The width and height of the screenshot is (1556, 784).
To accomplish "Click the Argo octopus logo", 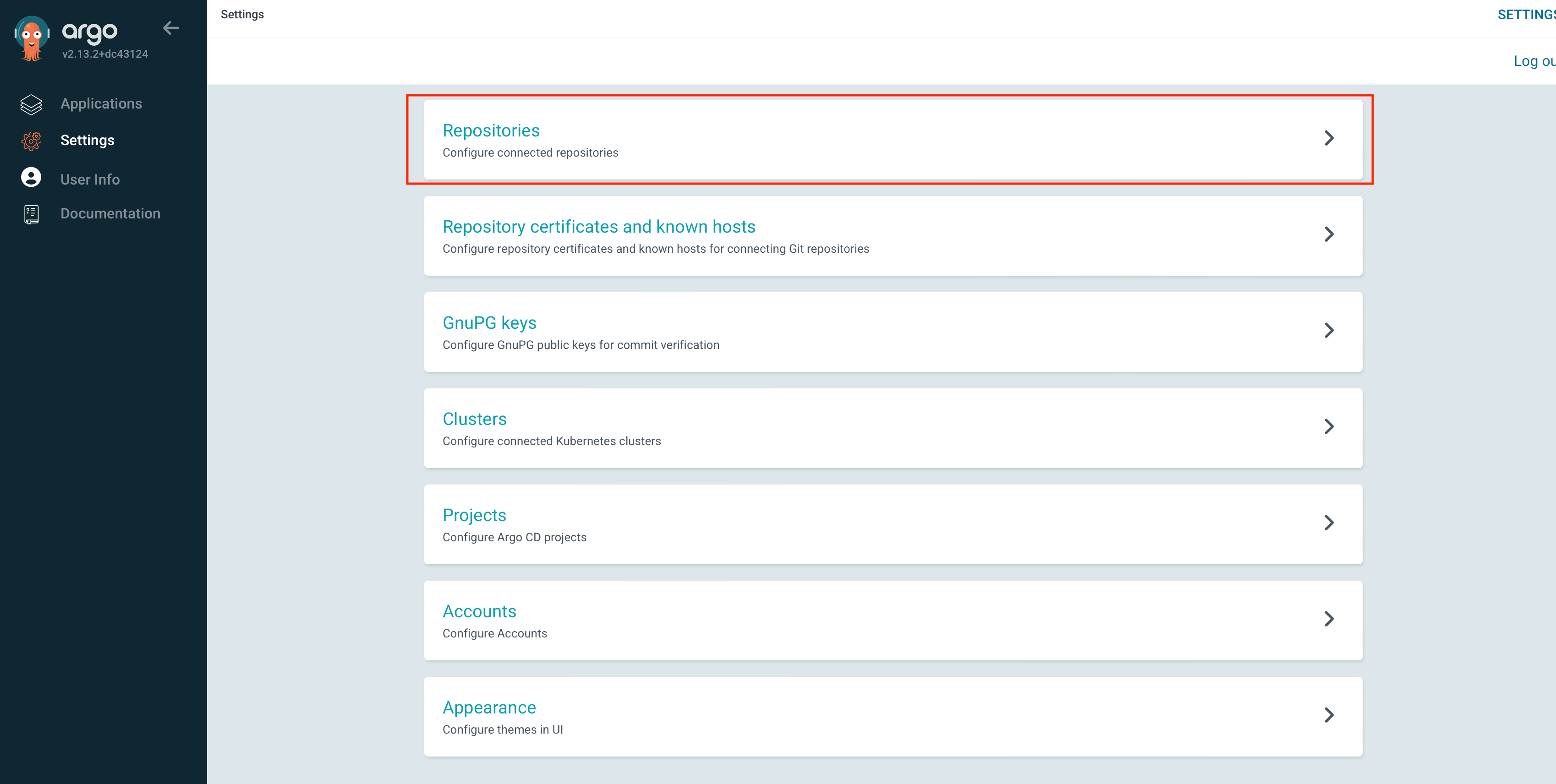I will point(32,38).
